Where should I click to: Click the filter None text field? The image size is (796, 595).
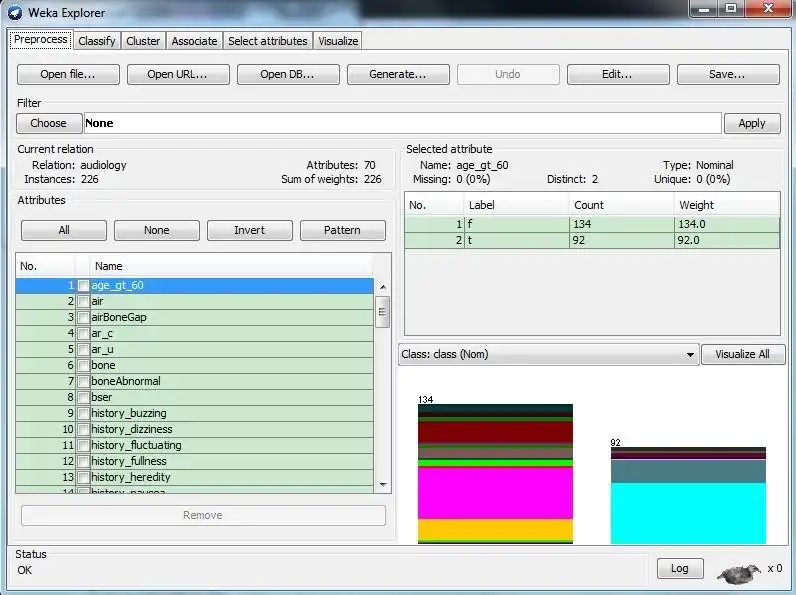pyautogui.click(x=403, y=123)
